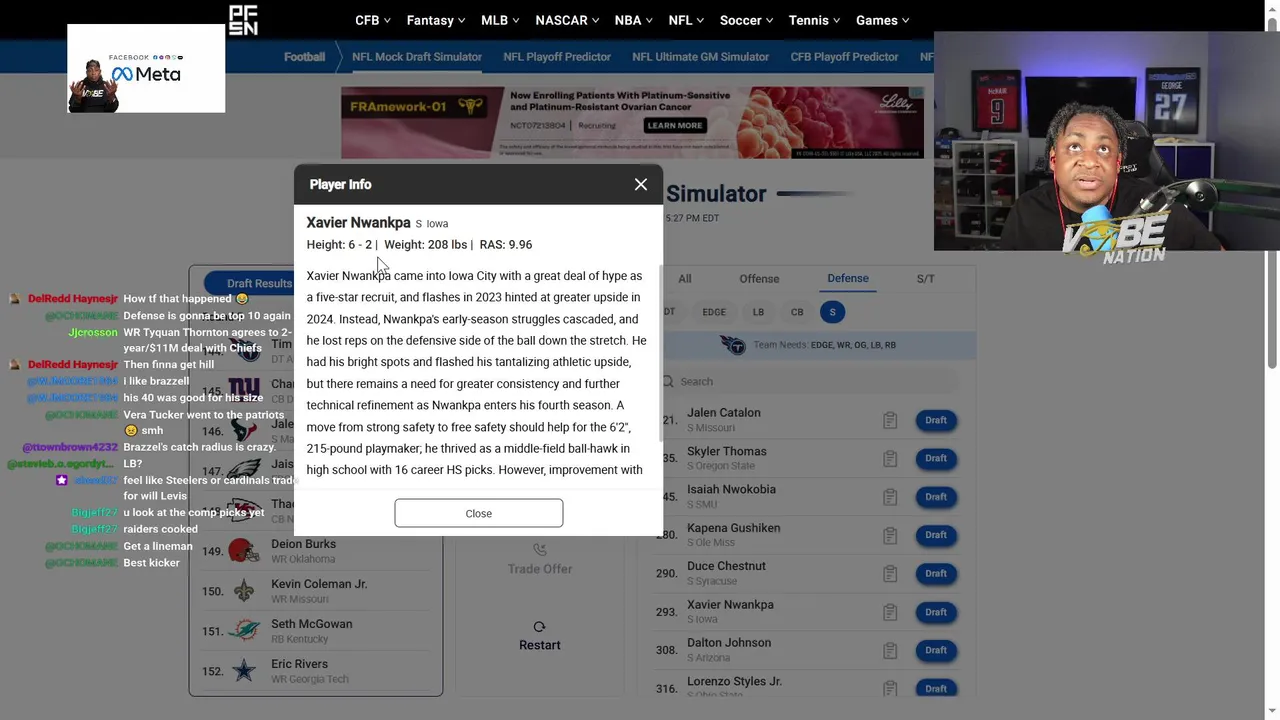Click the Trade Offer phone icon
Viewport: 1280px width, 720px height.
click(x=540, y=549)
